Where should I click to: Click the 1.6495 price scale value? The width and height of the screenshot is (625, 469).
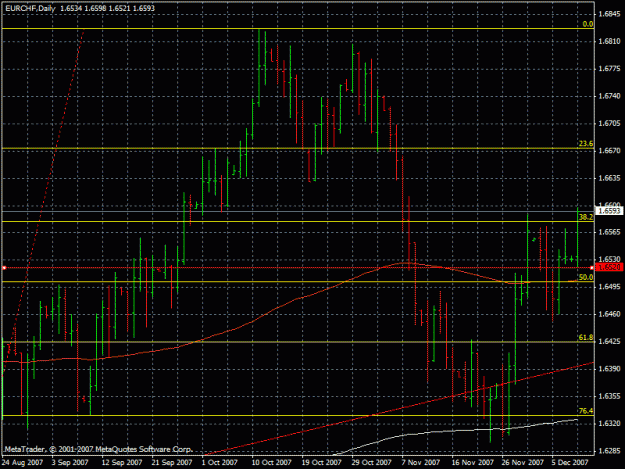click(x=610, y=287)
